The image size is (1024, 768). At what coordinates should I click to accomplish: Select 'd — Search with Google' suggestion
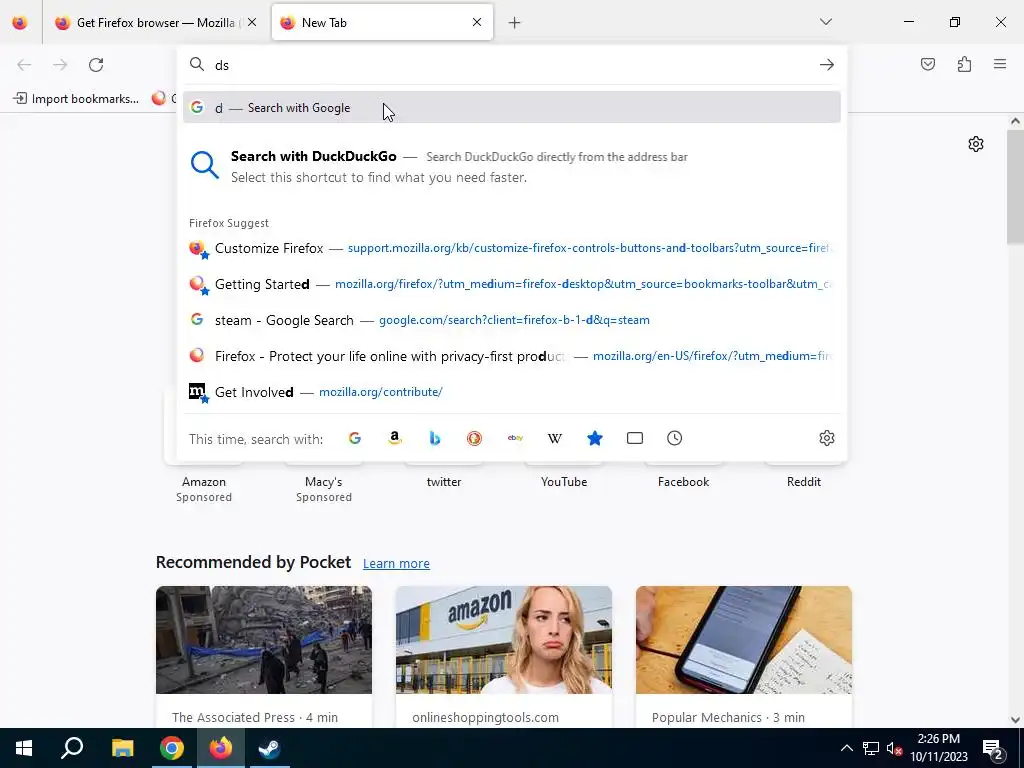[512, 108]
